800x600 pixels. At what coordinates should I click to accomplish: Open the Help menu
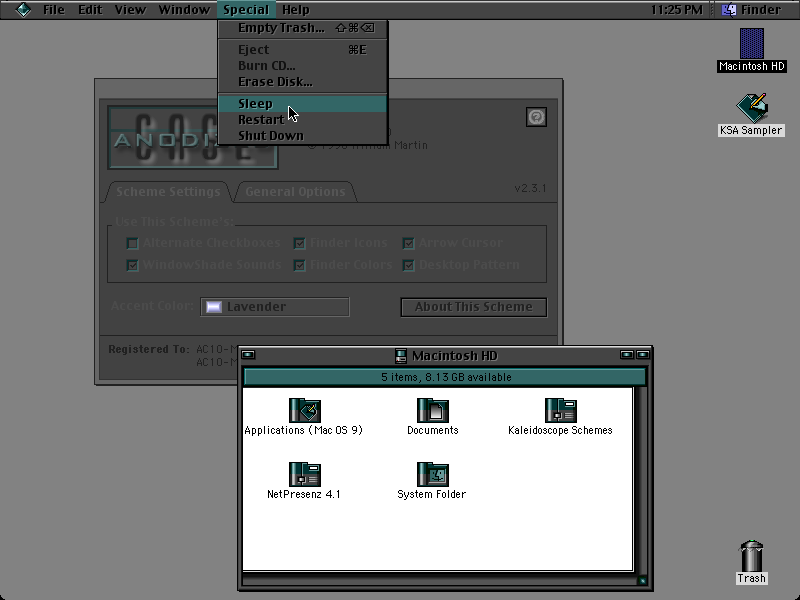tap(295, 10)
